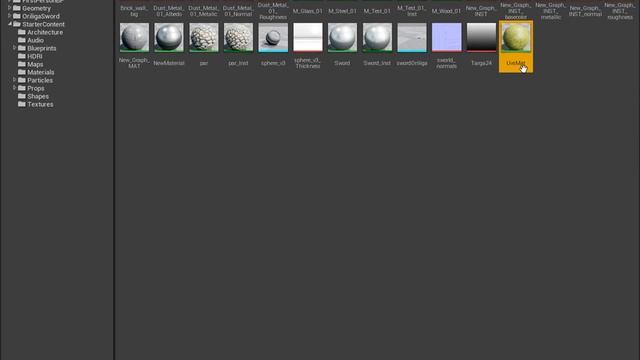640x360 pixels.
Task: Click the New_Graph_INST_metallic asset label
Action: point(551,11)
